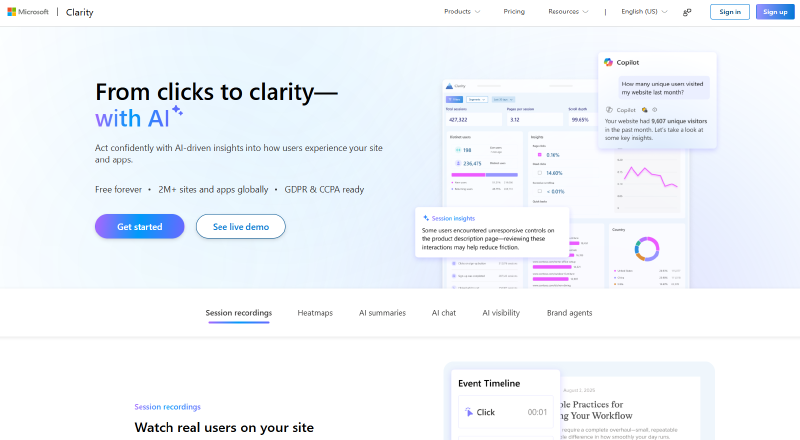Screen dimensions: 800x440
Task: Open the English (US) language selector
Action: (x=644, y=12)
